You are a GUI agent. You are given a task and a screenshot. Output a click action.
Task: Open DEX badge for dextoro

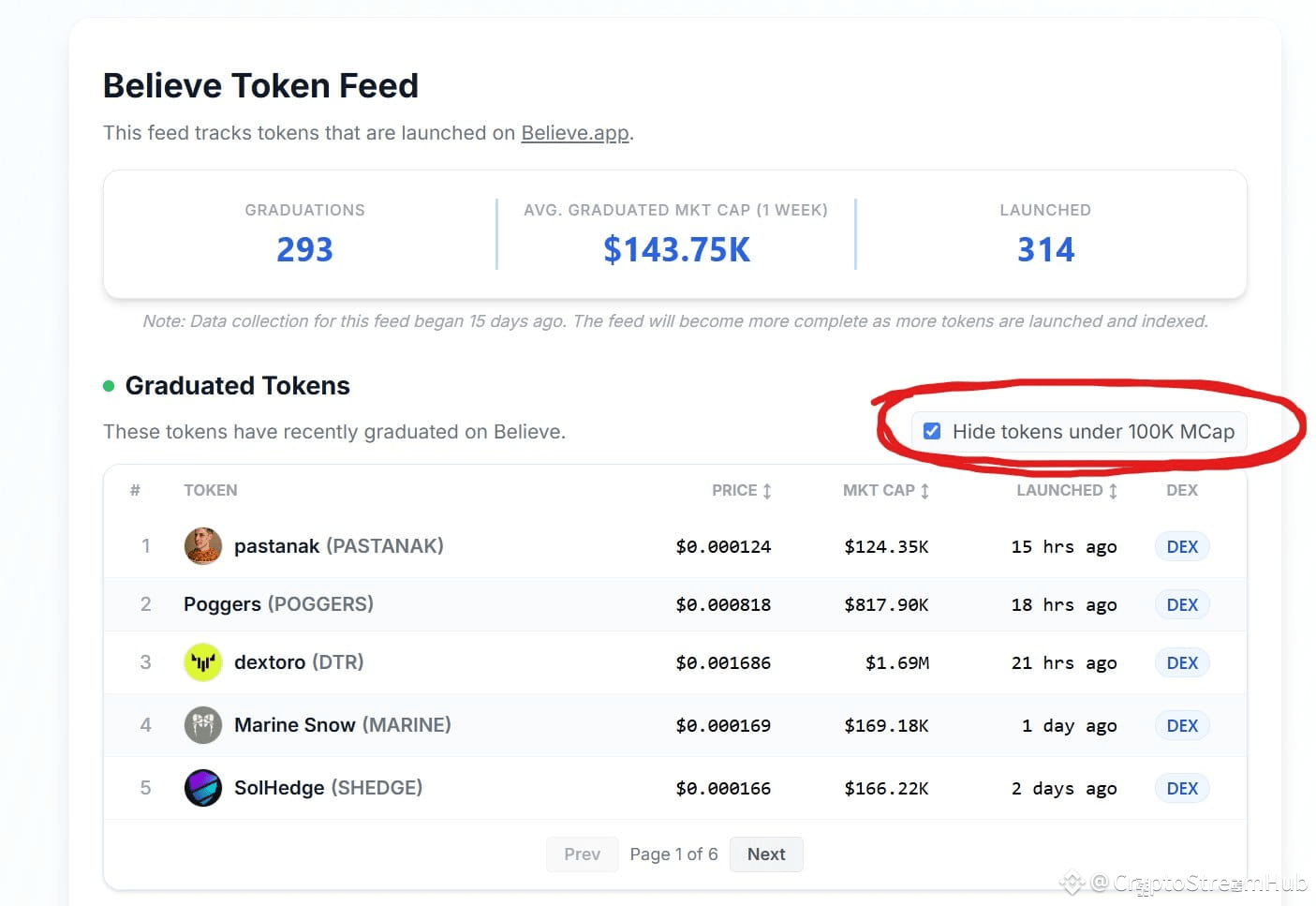click(1182, 662)
